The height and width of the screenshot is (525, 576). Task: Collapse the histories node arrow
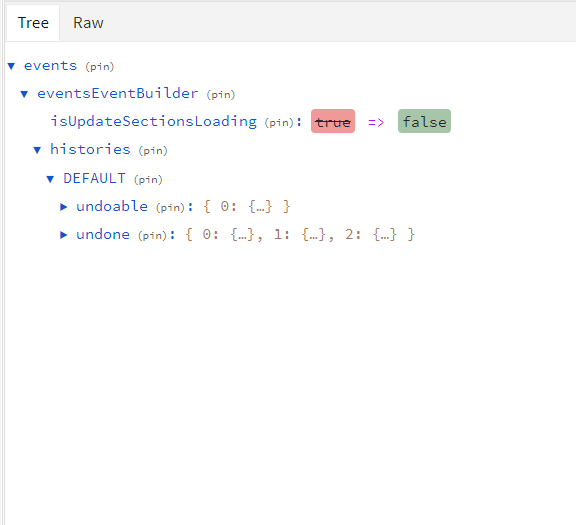(37, 150)
